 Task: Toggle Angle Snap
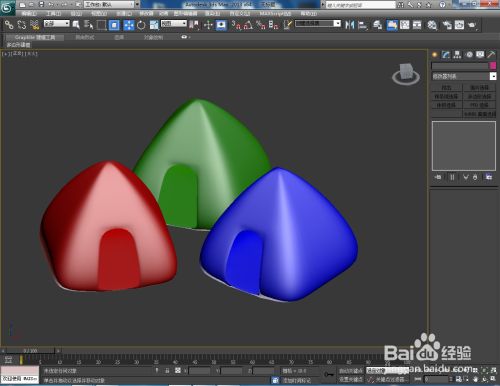tap(248, 25)
